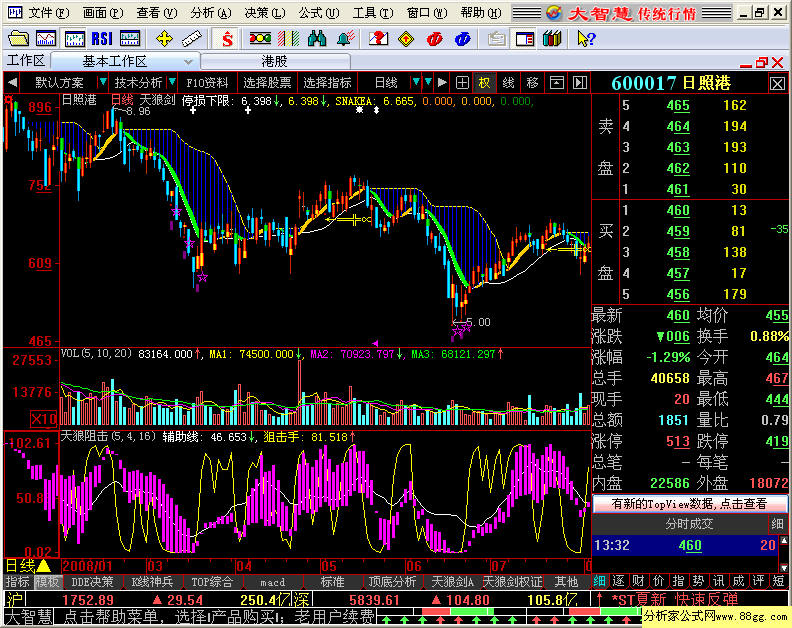
Task: Click the 13:32 trade record row
Action: (685, 545)
